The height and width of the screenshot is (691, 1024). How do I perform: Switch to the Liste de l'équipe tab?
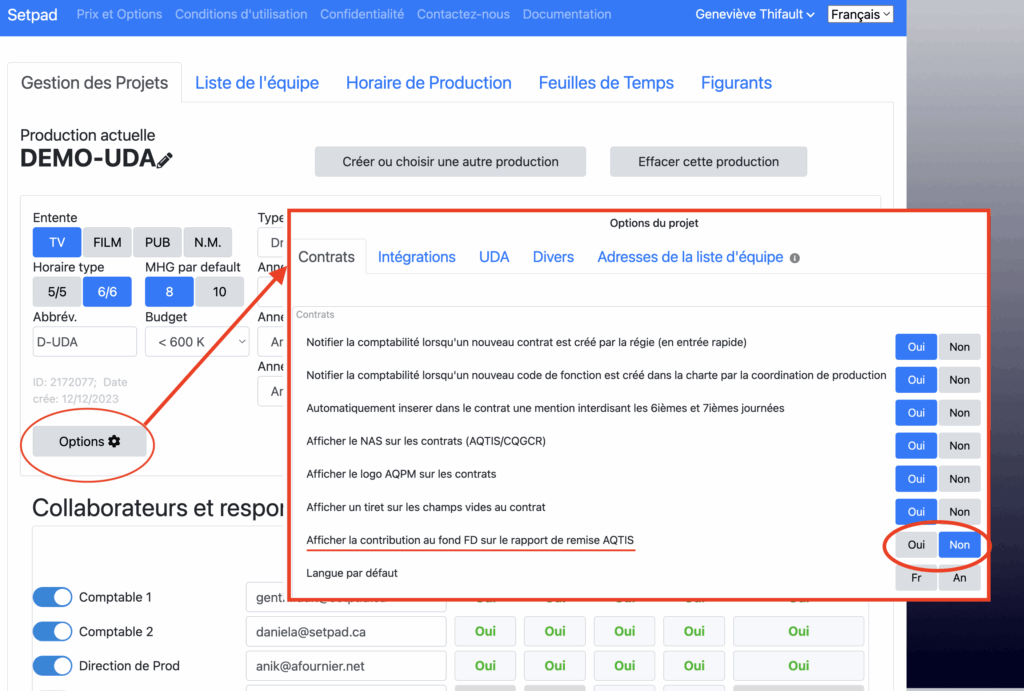click(x=257, y=83)
